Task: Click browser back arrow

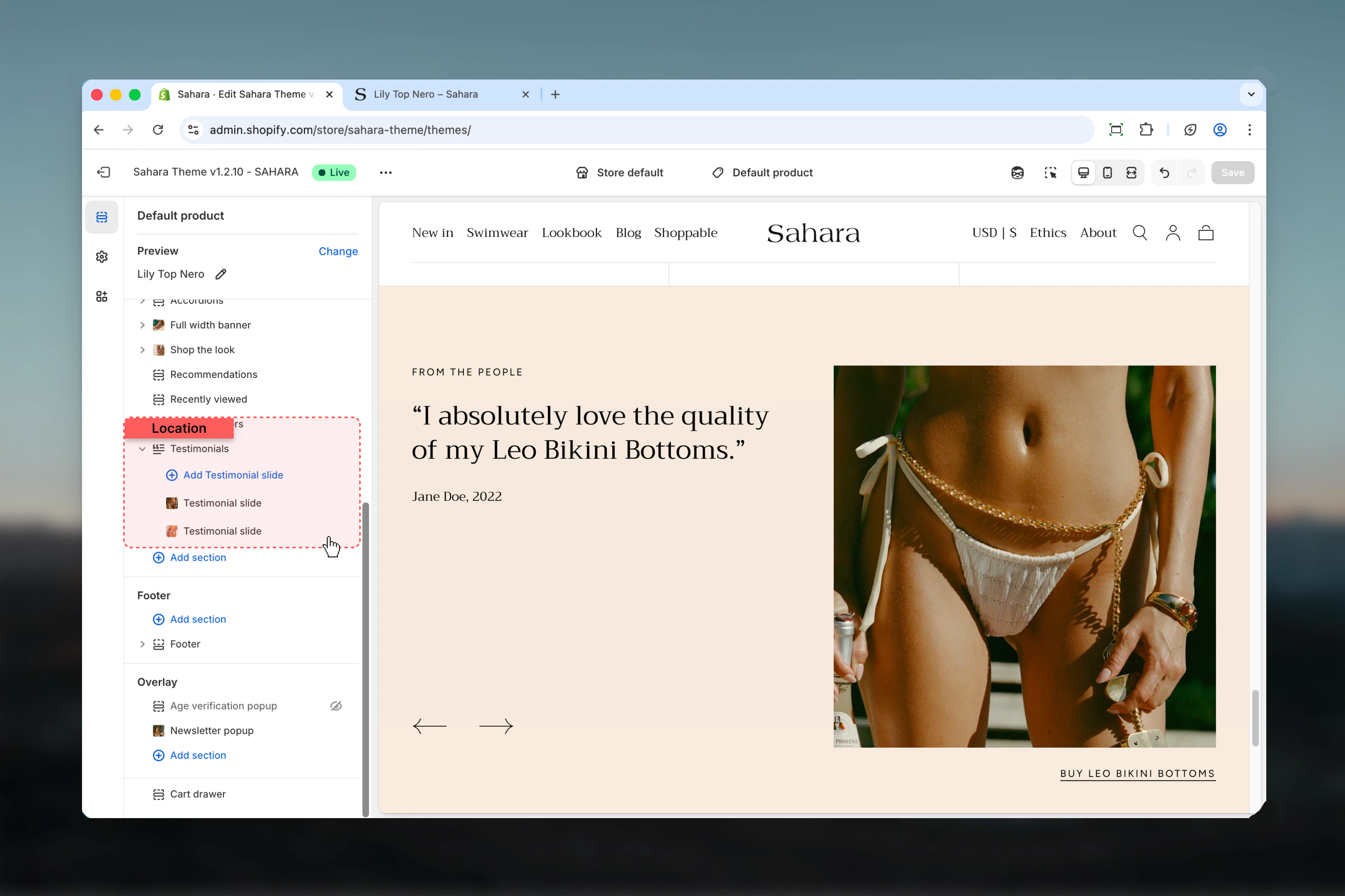Action: pyautogui.click(x=99, y=130)
